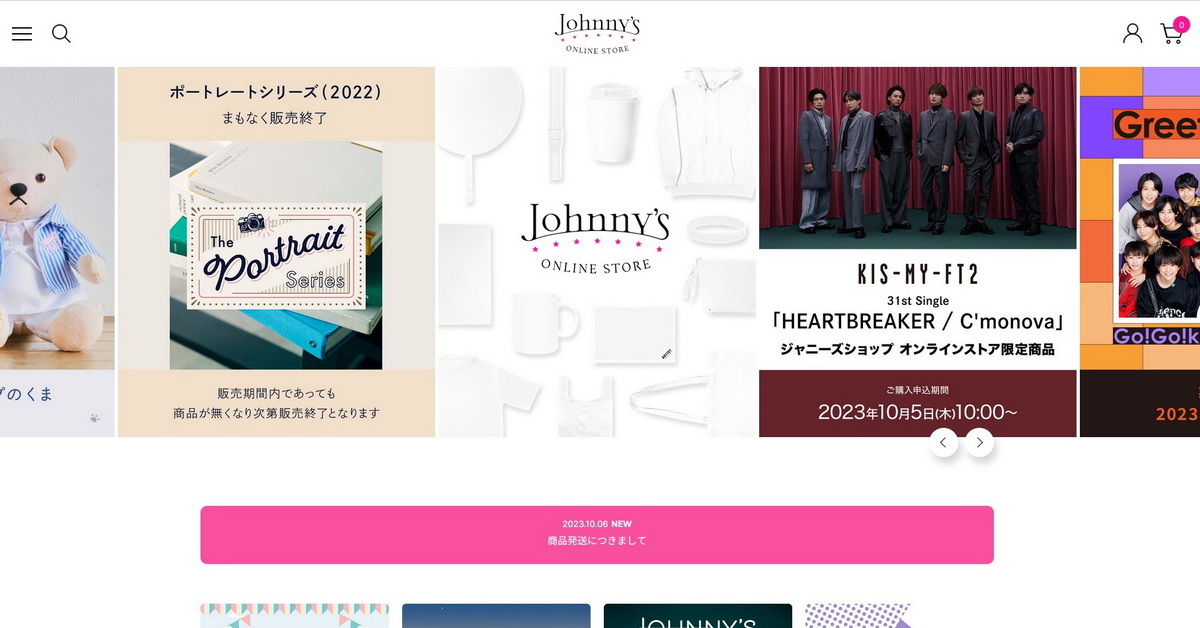This screenshot has height=628, width=1200.
Task: Advance to the next carousel slide
Action: (980, 442)
